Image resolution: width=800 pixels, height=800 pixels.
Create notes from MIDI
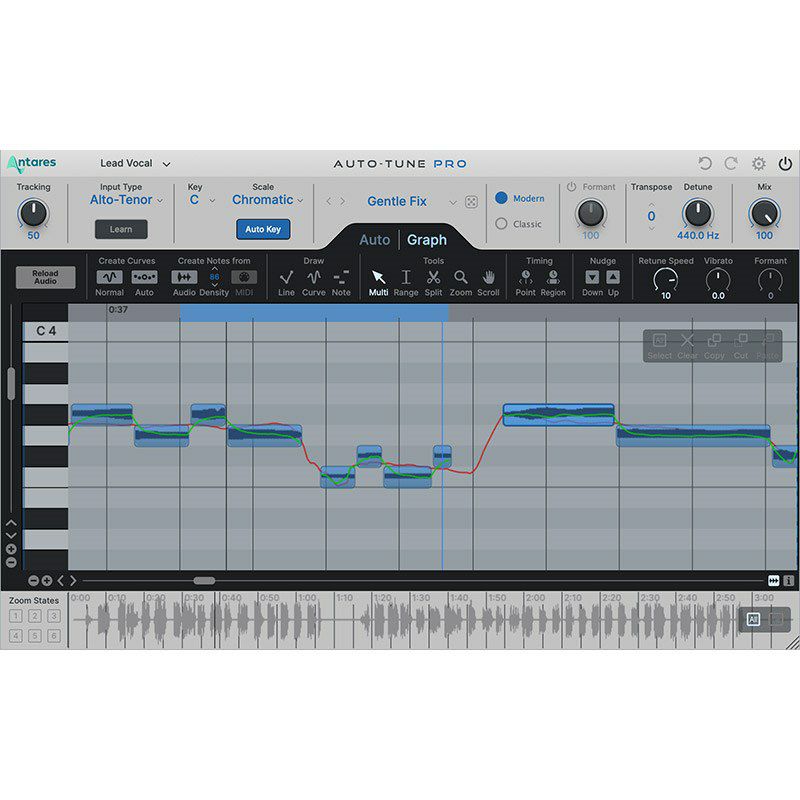click(244, 277)
